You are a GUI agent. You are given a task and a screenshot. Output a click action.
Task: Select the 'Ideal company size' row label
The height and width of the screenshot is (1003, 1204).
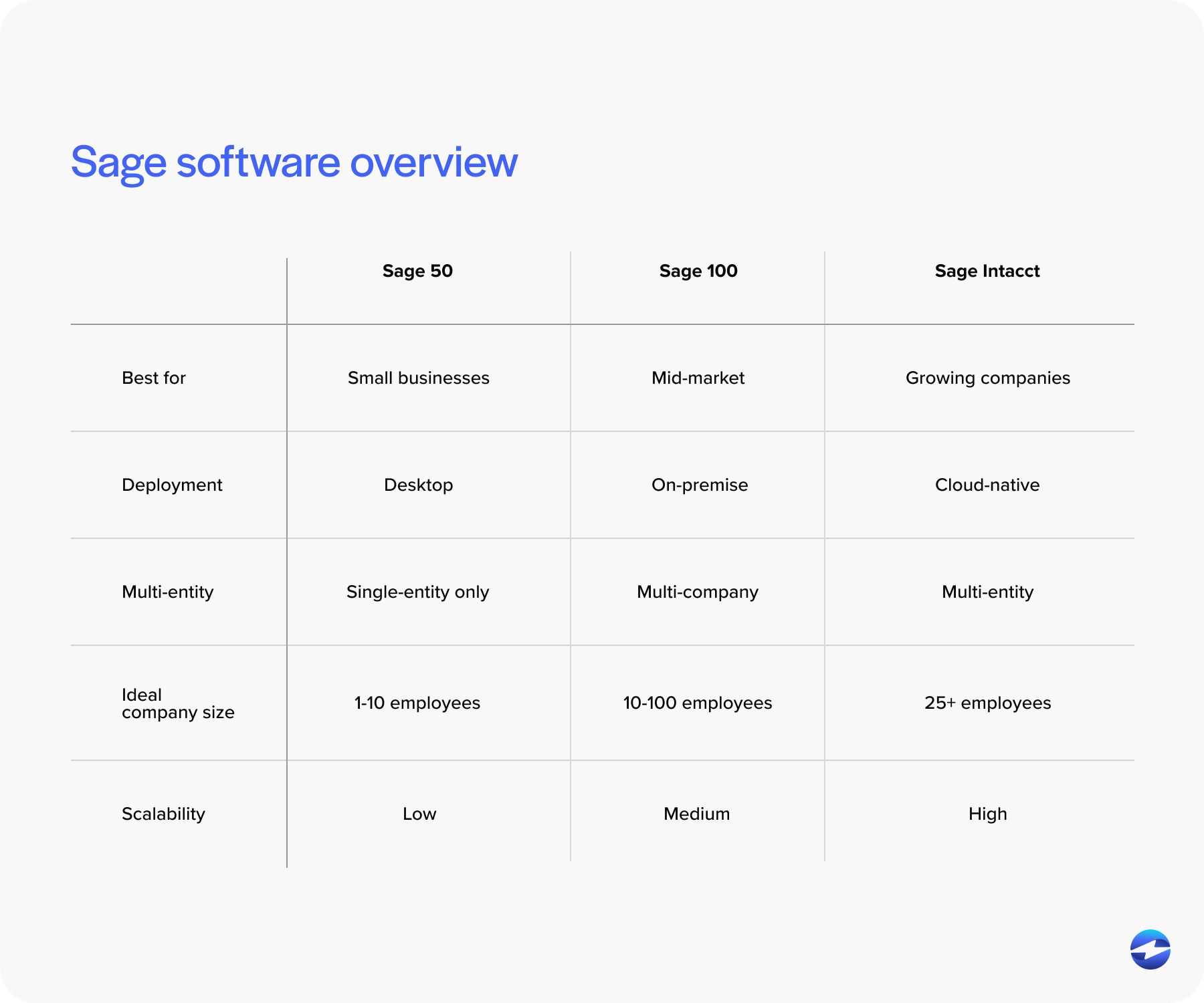click(178, 703)
